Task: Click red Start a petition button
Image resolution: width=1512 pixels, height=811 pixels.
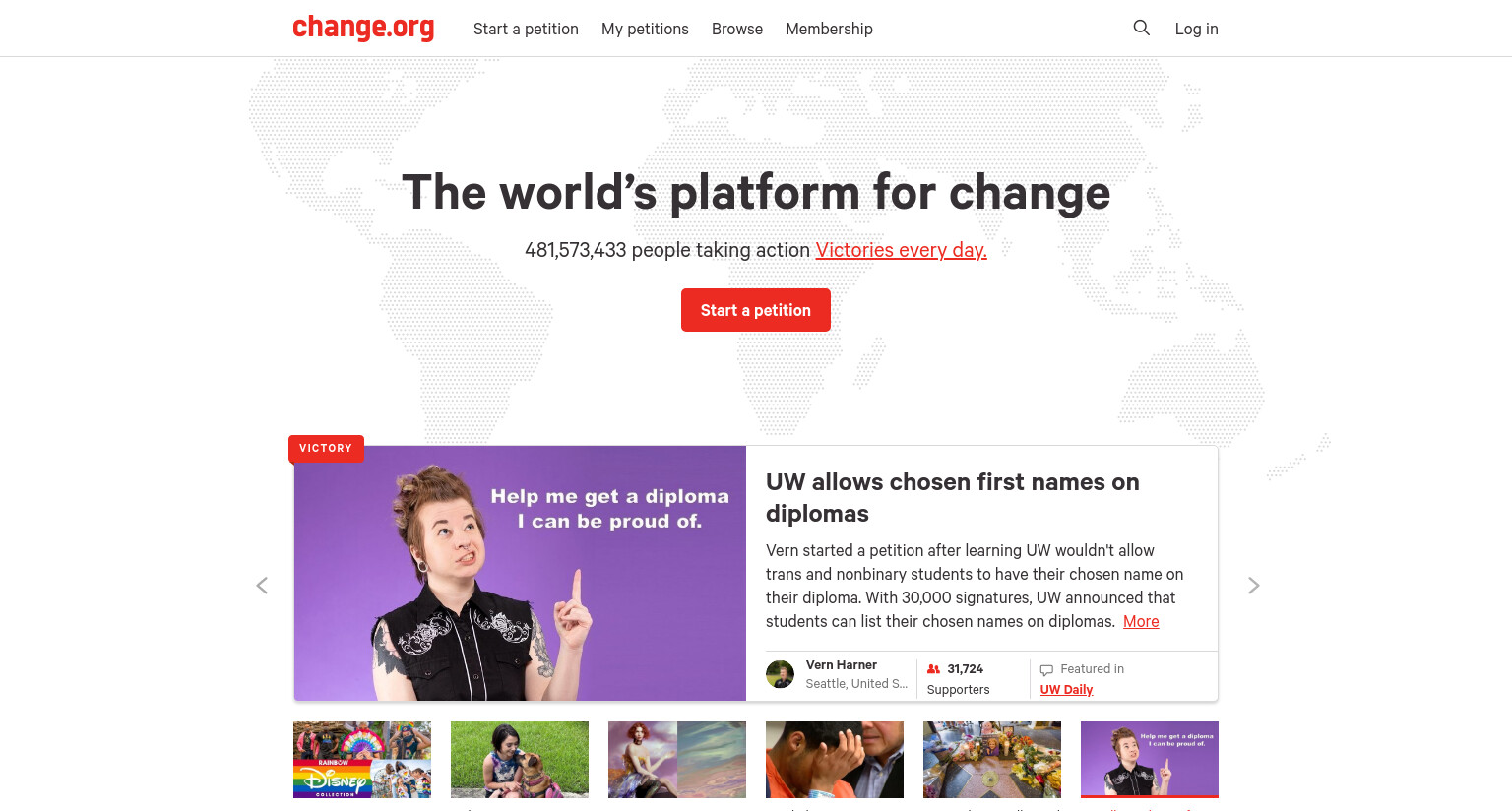Action: [x=756, y=310]
